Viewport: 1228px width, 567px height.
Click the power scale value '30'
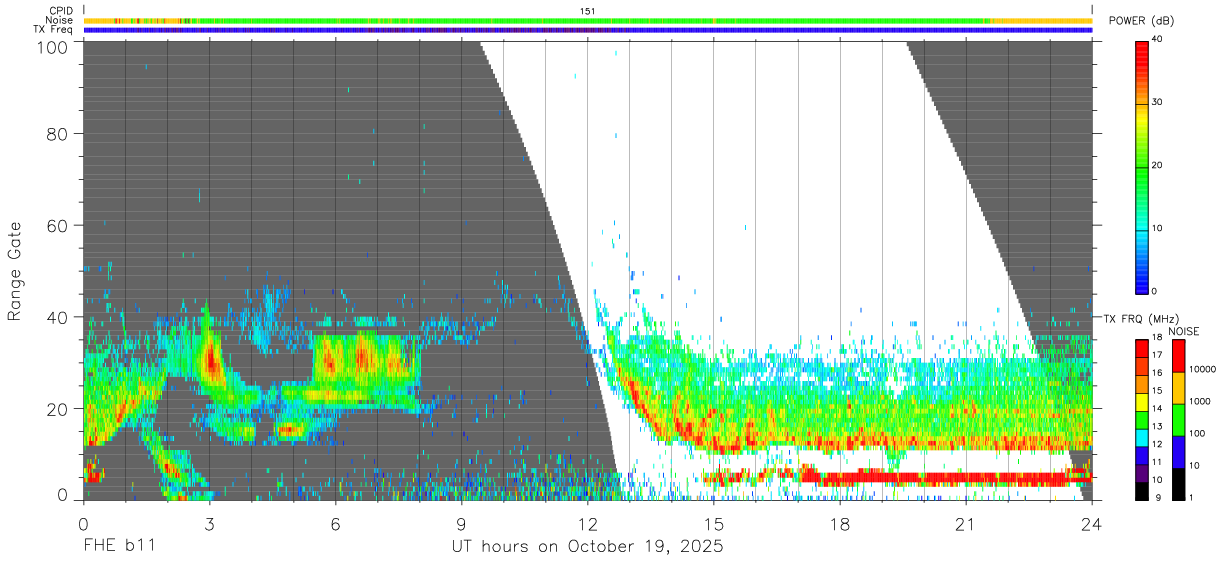1158,103
